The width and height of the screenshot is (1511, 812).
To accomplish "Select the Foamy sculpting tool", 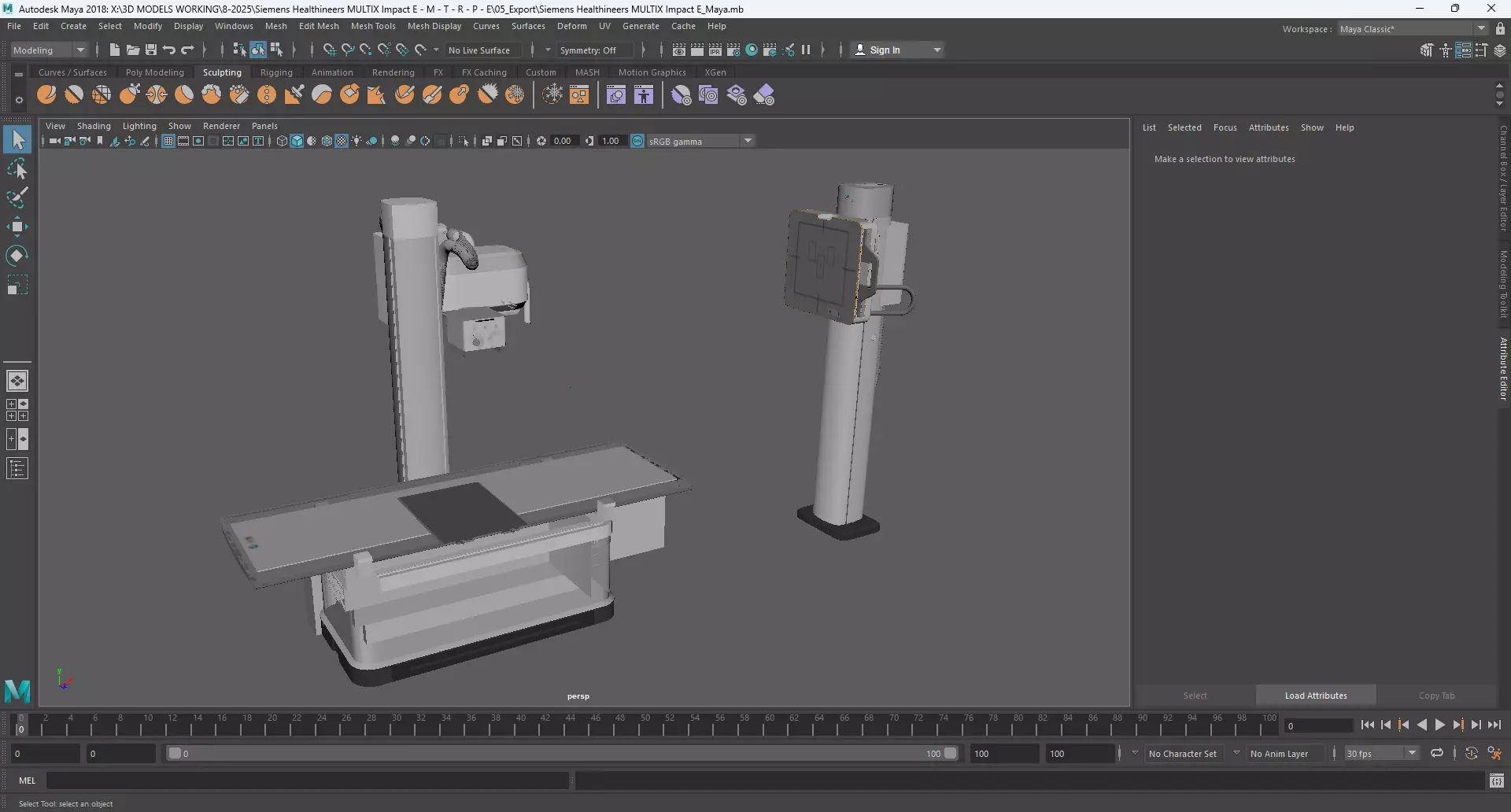I will [x=212, y=95].
